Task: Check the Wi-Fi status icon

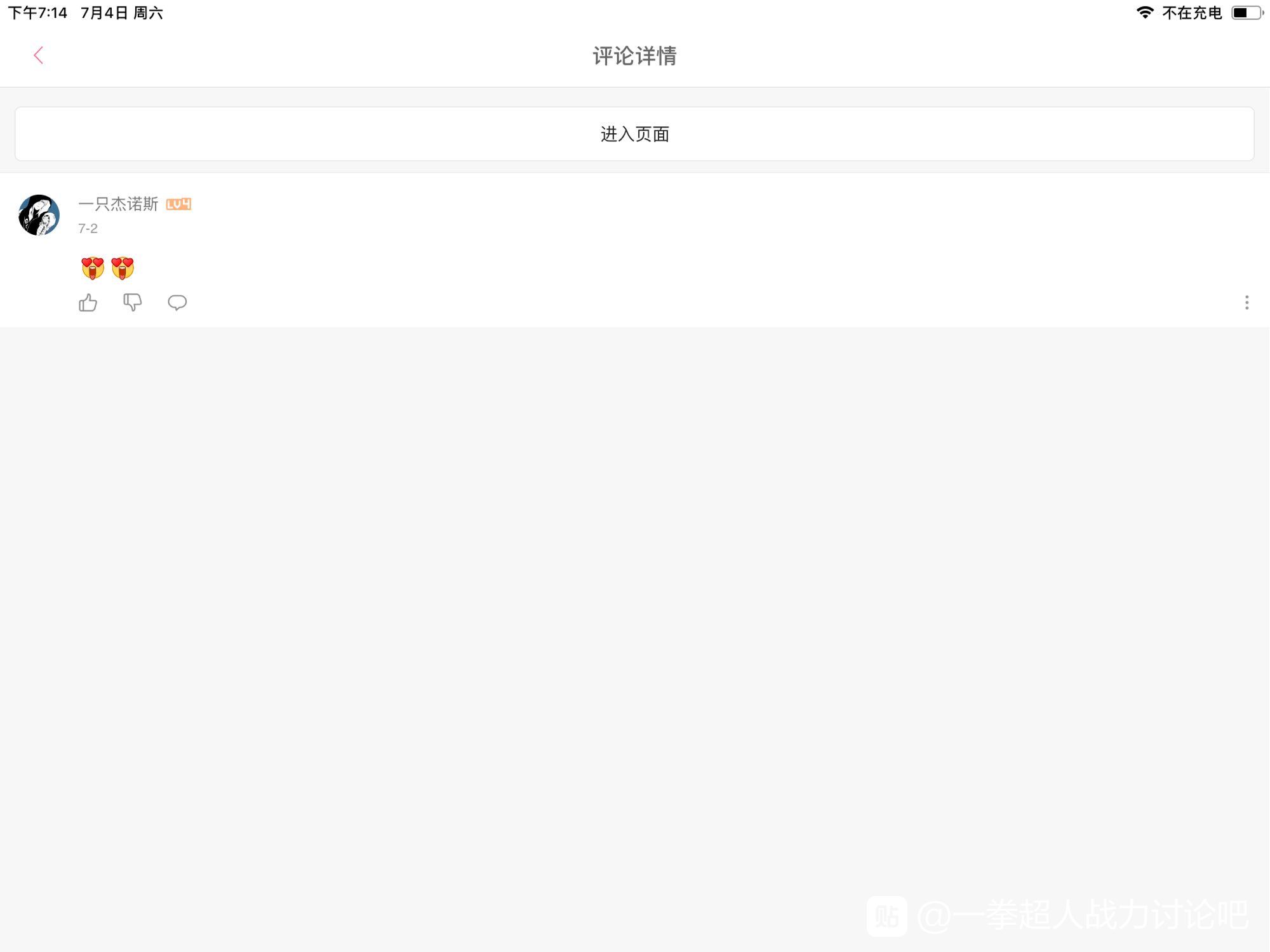Action: [1145, 13]
